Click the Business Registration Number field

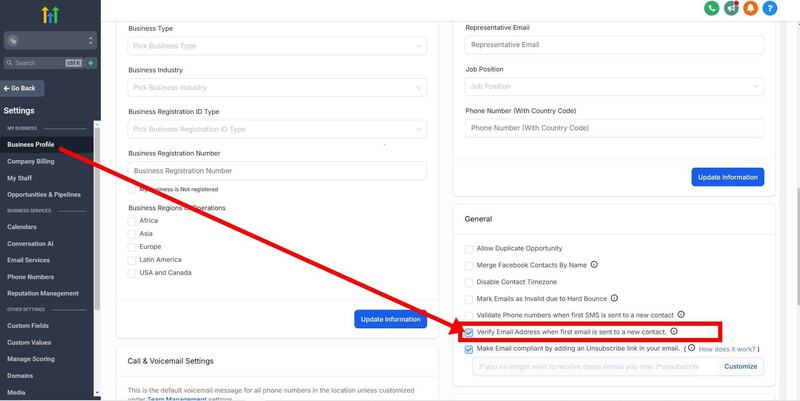(277, 170)
